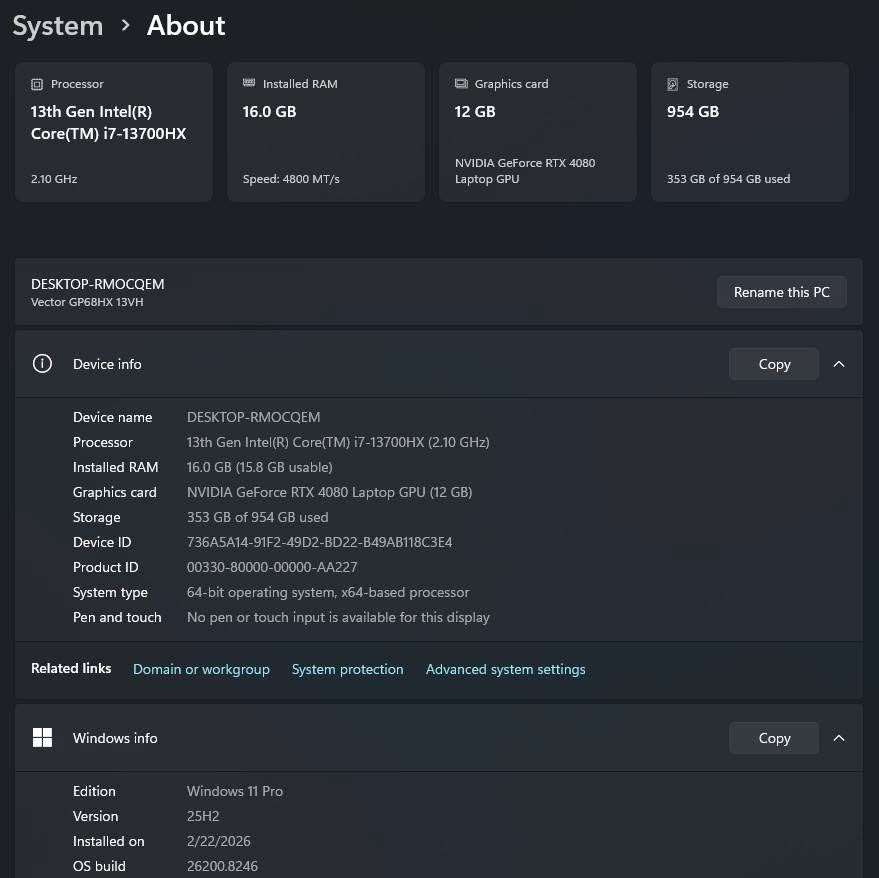Open System protection link
Screen dimensions: 879x878
pyautogui.click(x=348, y=669)
